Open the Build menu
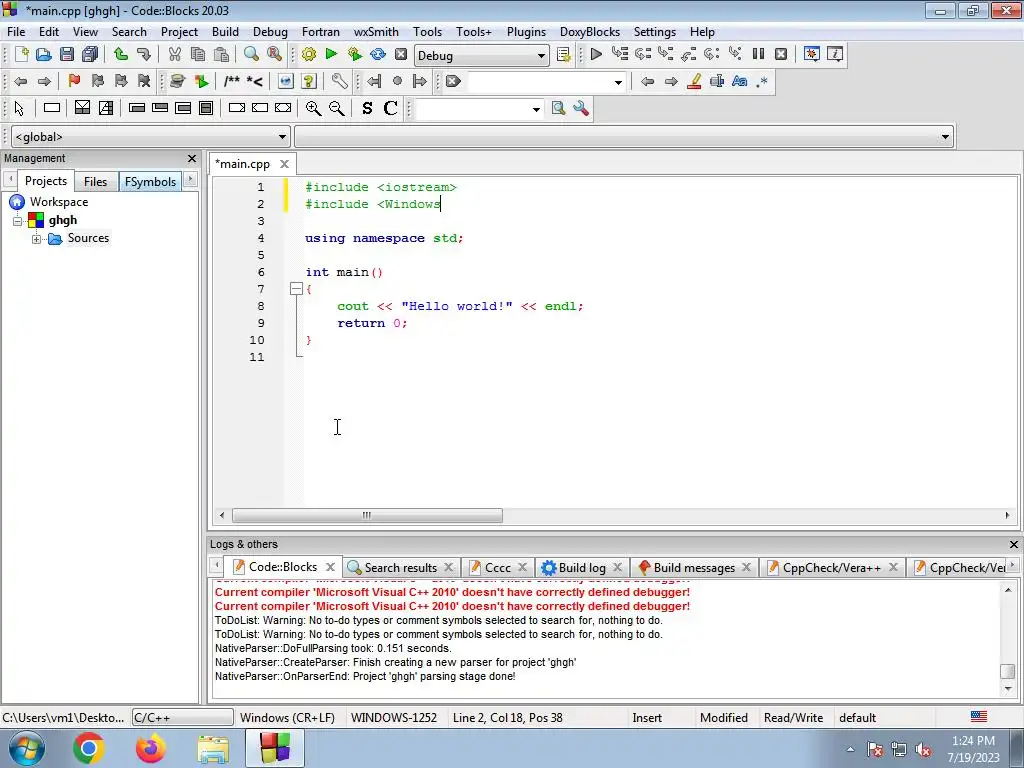This screenshot has width=1024, height=768. [225, 32]
